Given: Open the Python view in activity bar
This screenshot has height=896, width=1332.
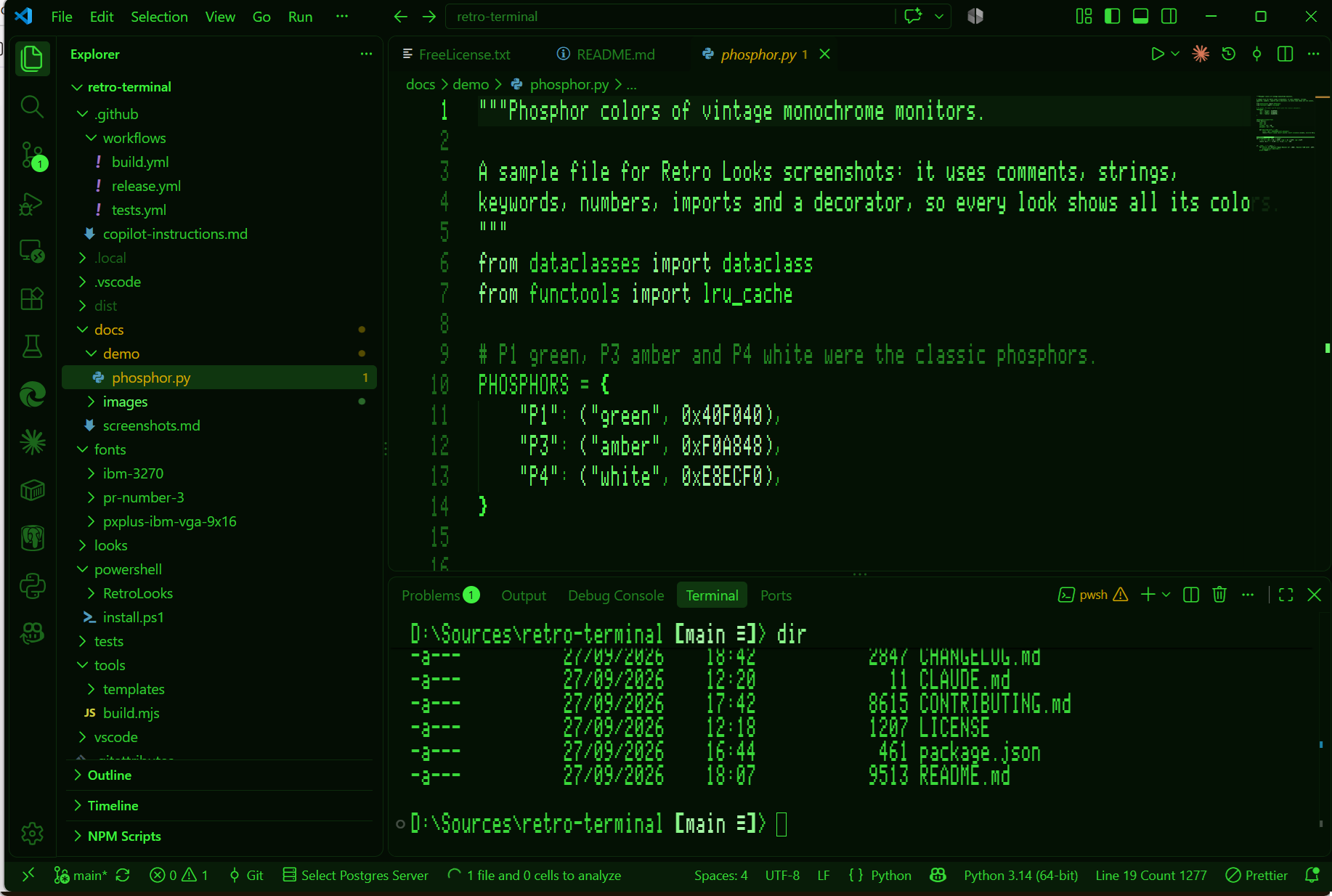Looking at the screenshot, I should [32, 586].
